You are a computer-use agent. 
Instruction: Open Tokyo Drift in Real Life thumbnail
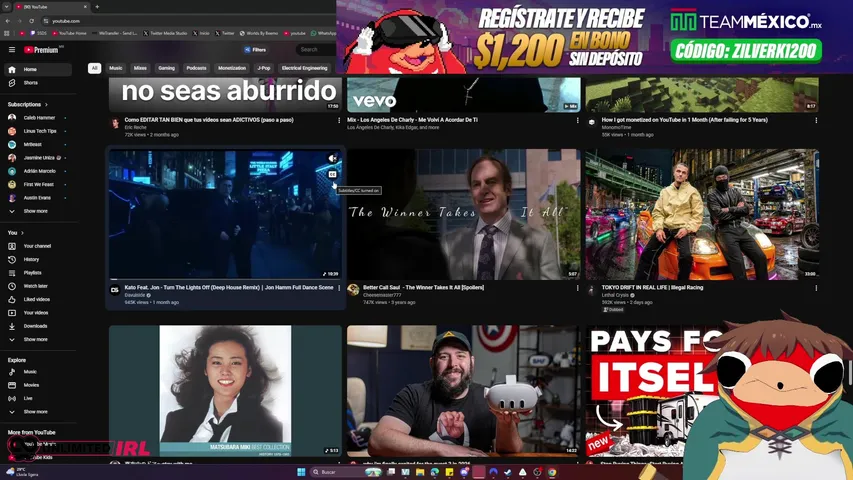(x=702, y=214)
